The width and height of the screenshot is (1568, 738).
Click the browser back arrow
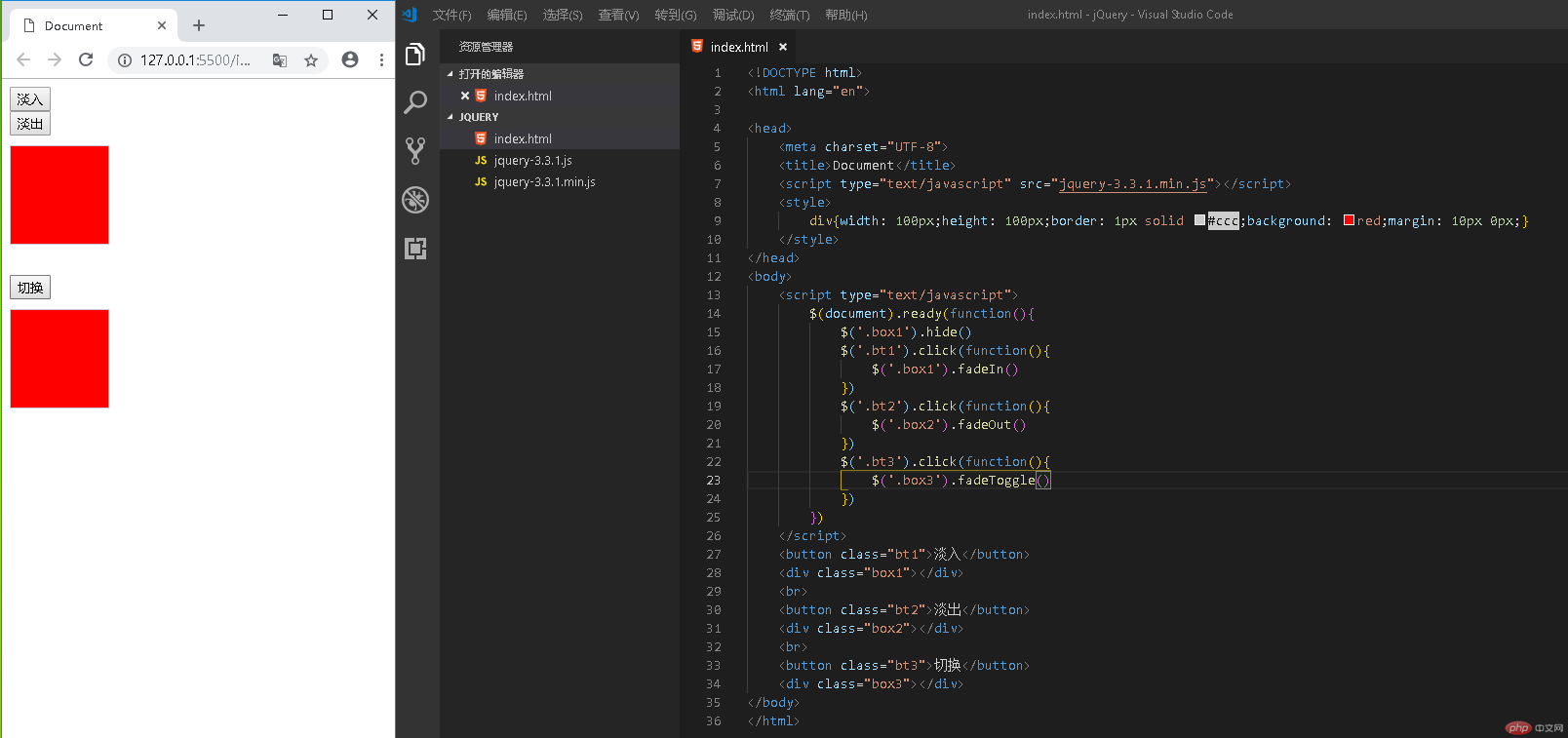point(23,59)
